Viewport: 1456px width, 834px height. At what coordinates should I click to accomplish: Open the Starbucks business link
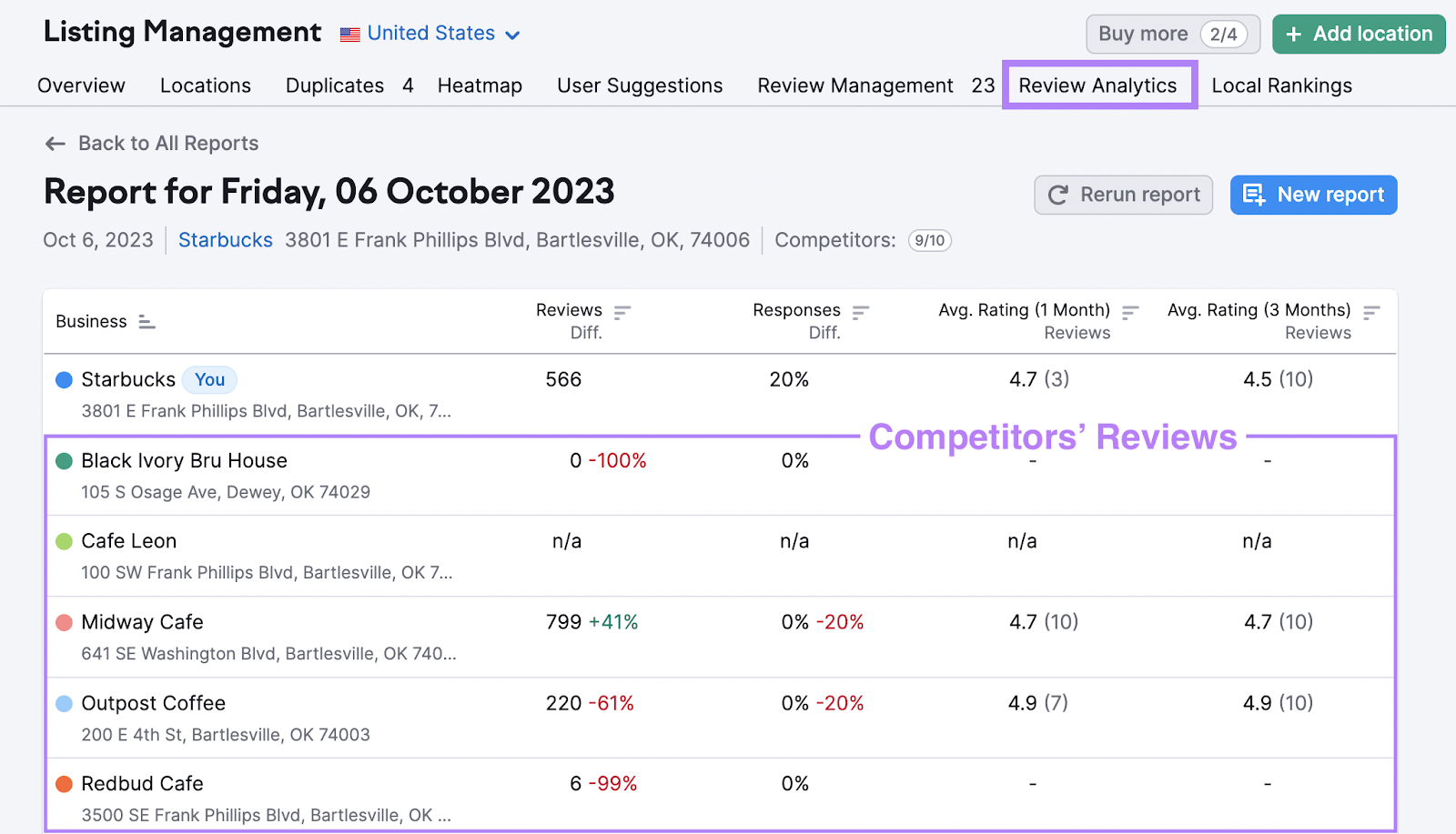[225, 239]
